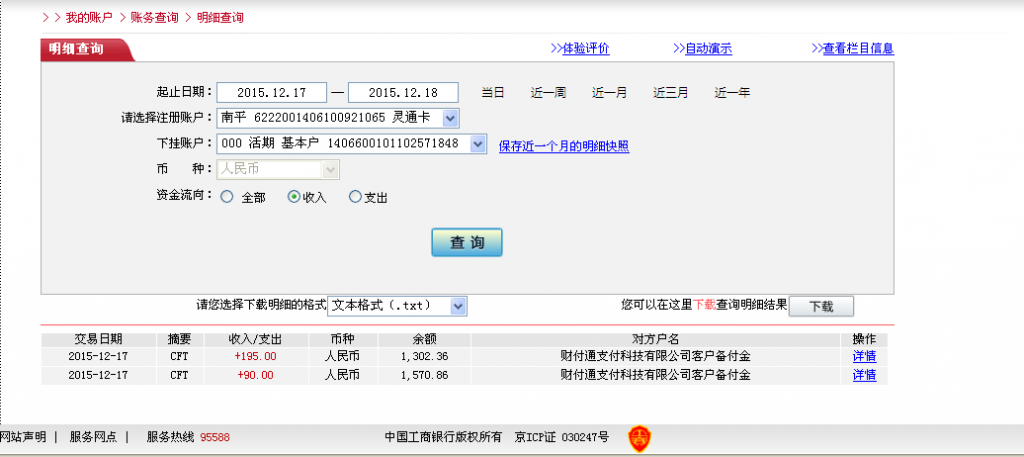Image resolution: width=1024 pixels, height=457 pixels.
Task: Select the 支出 radio button
Action: pos(355,197)
